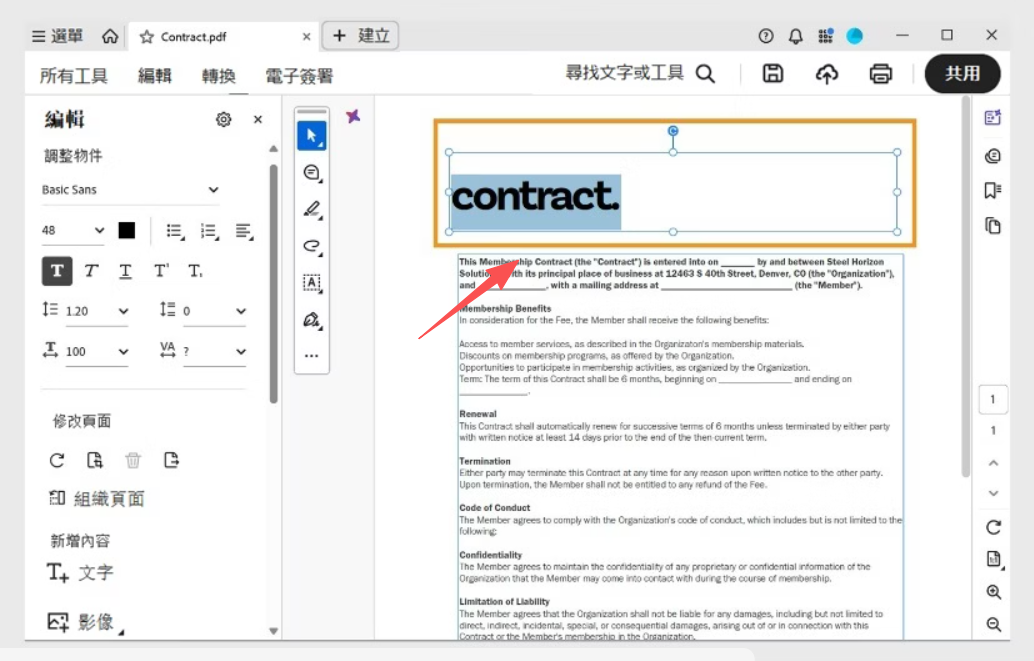
Task: Click the 共用 share button
Action: pos(962,73)
